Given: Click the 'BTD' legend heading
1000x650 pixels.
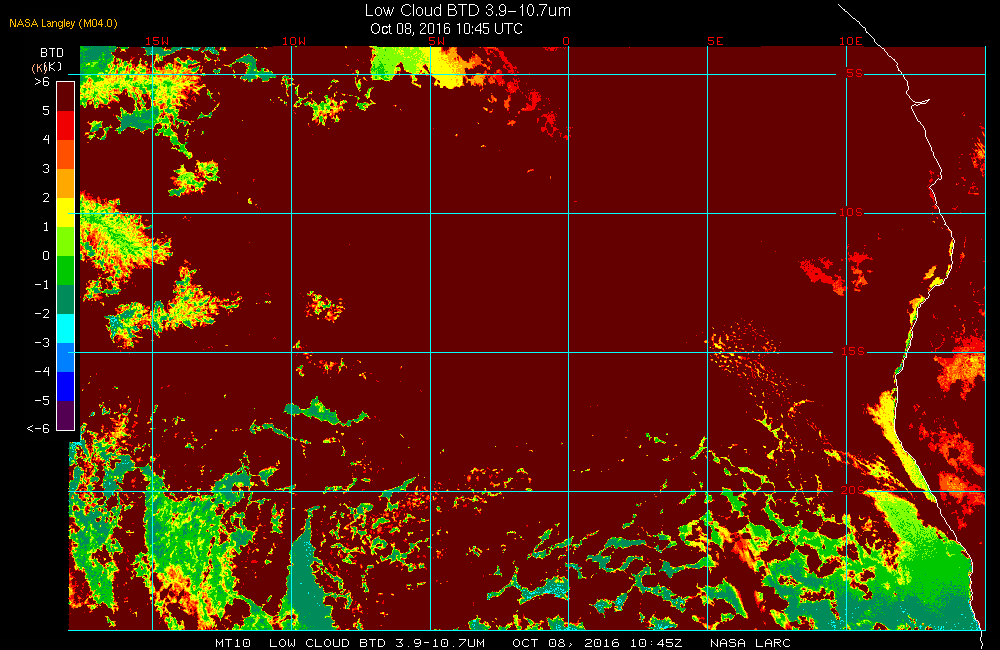Looking at the screenshot, I should point(52,53).
